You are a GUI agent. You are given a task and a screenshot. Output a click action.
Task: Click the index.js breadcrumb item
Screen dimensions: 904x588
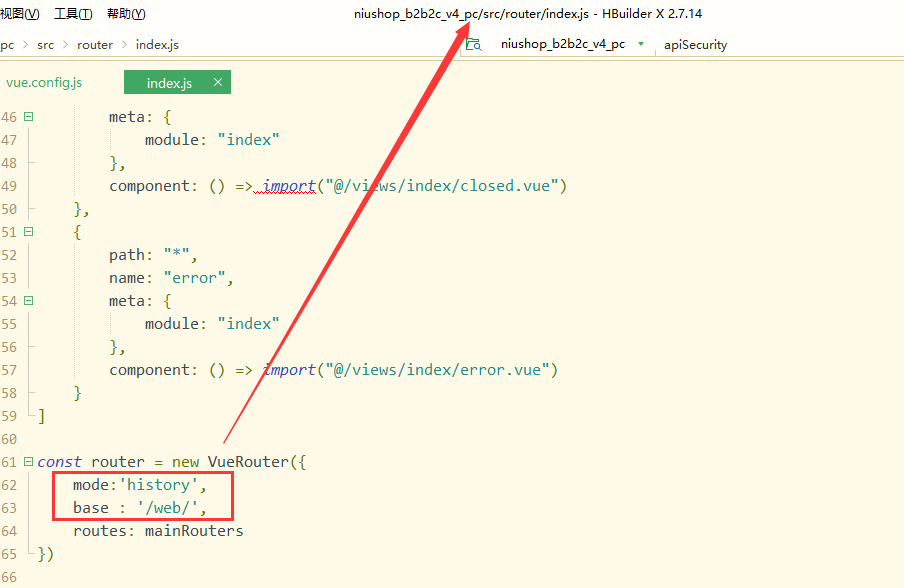(157, 45)
